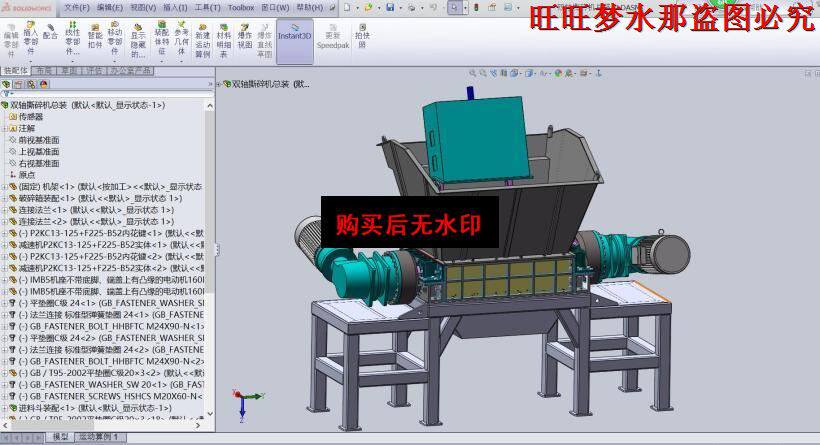This screenshot has height=445, width=820.
Task: Open dropdown arrow under 插入零部件
Action: pyautogui.click(x=30, y=61)
